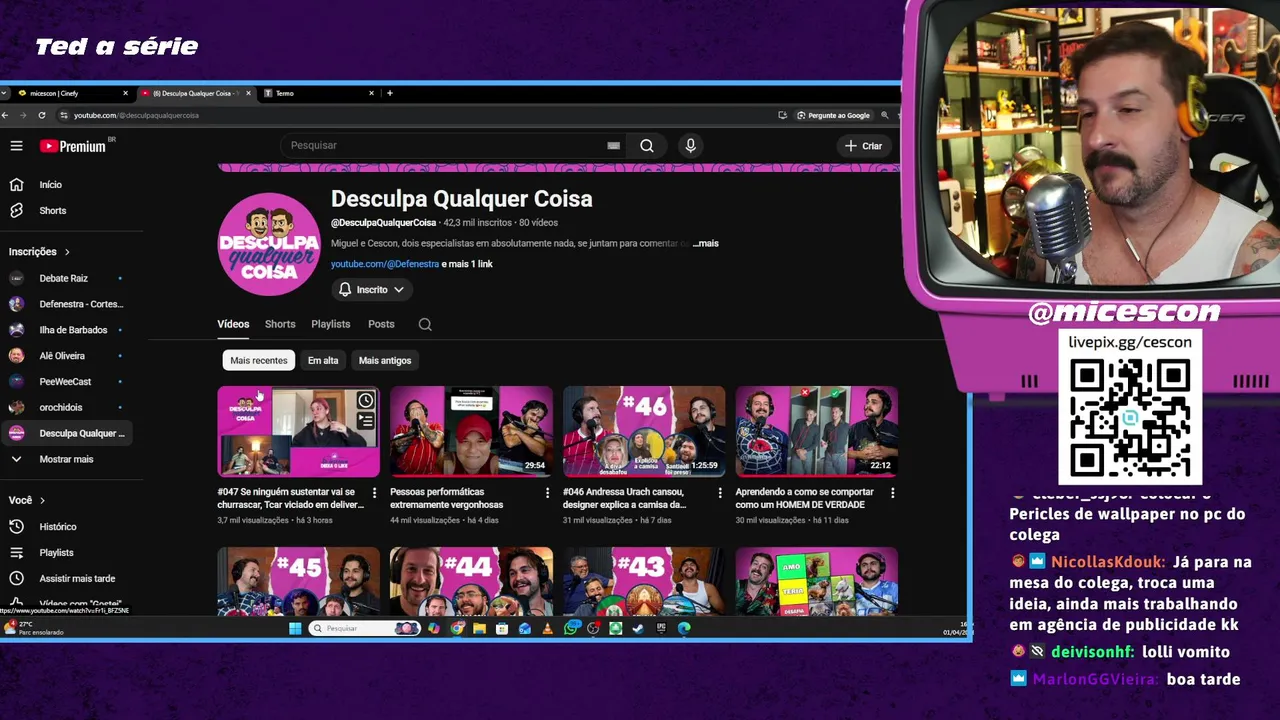Open Defenestra - Cortes subscription
This screenshot has height=720, width=1280.
tap(66, 304)
